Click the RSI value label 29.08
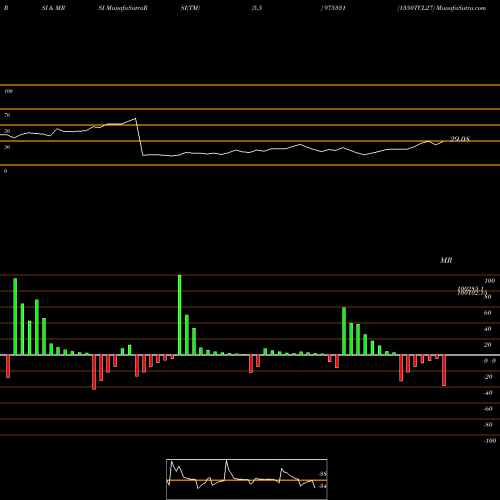 pos(460,139)
